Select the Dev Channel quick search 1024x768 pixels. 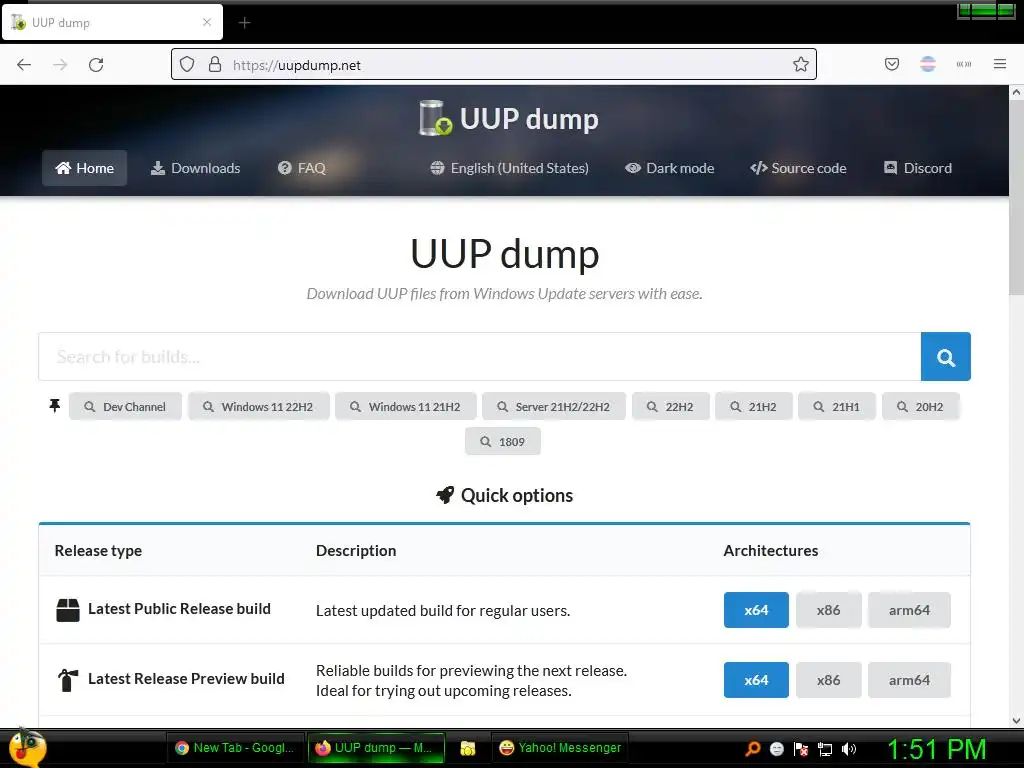click(x=125, y=406)
